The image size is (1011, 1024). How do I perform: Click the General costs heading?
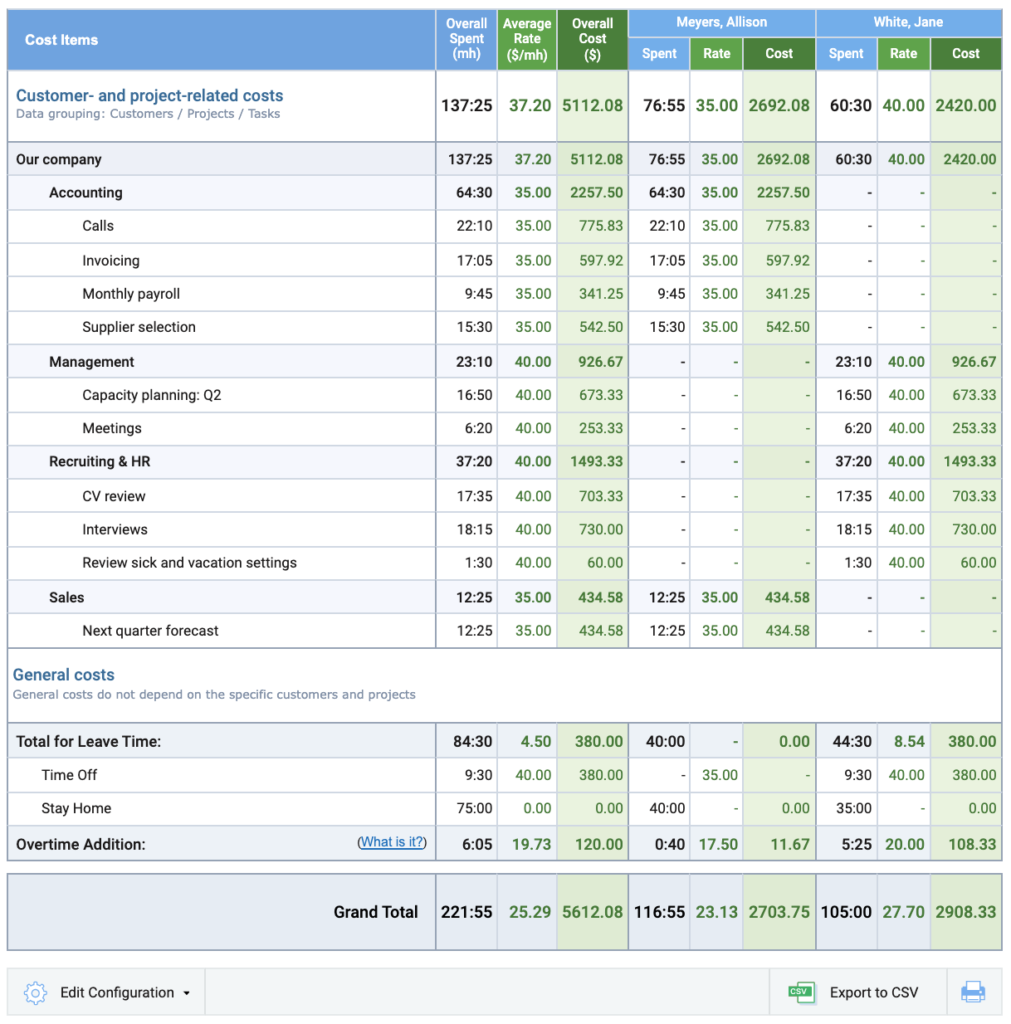63,675
